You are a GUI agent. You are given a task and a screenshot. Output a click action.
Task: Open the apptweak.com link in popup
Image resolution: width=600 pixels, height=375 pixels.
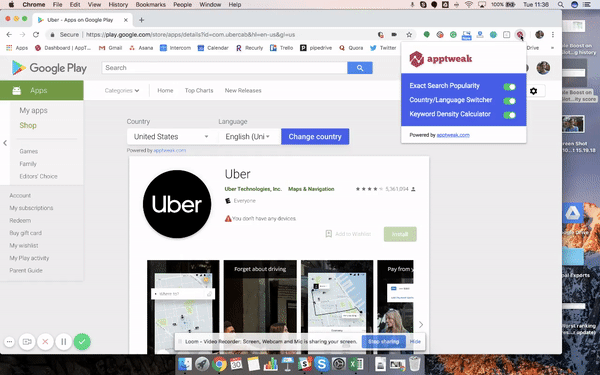pos(453,135)
